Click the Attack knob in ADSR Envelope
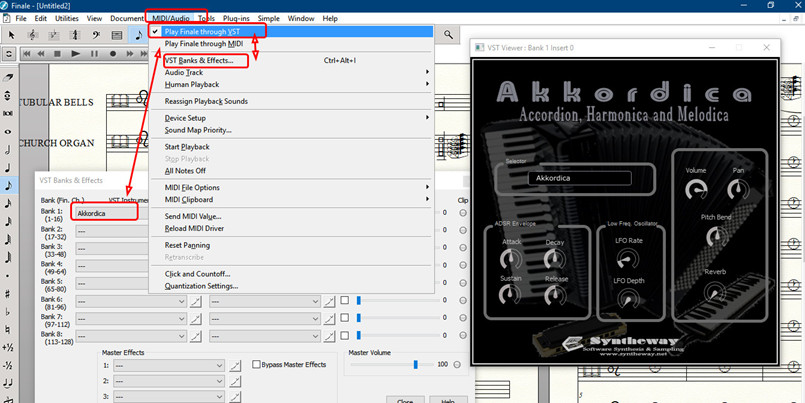 510,260
